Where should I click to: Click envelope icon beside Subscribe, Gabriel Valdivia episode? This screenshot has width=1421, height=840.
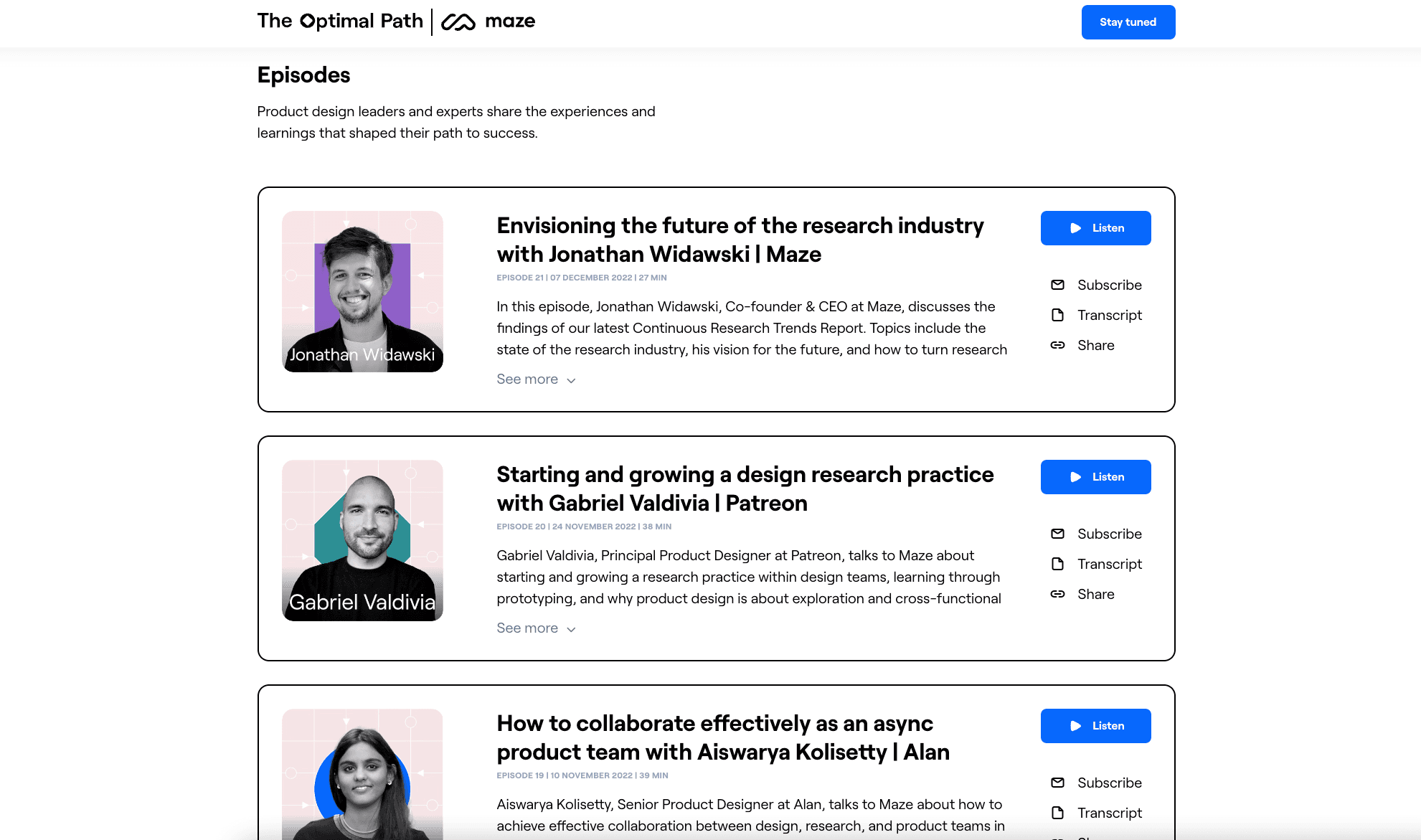(1057, 534)
